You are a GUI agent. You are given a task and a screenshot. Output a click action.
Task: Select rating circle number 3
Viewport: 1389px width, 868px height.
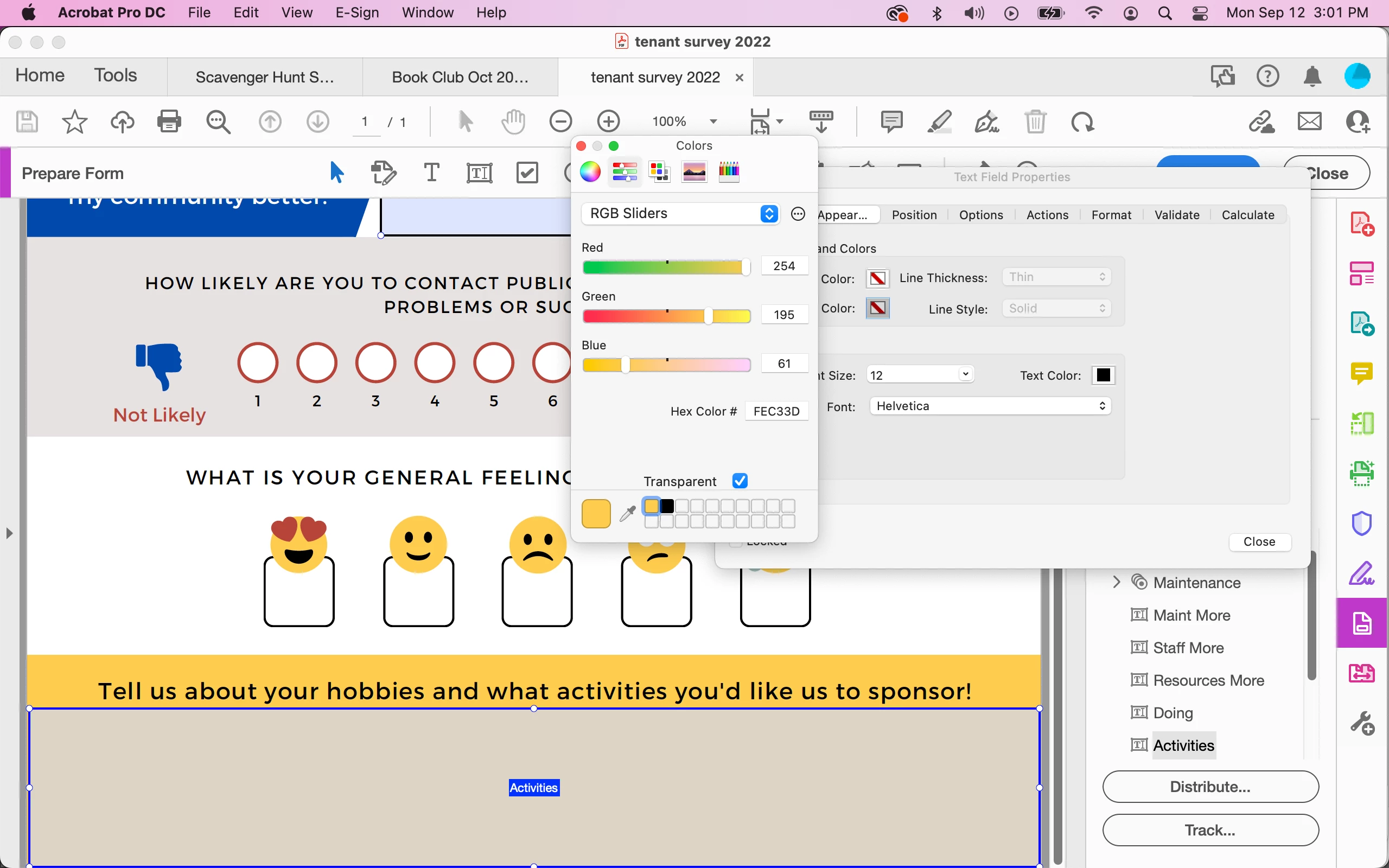point(375,362)
